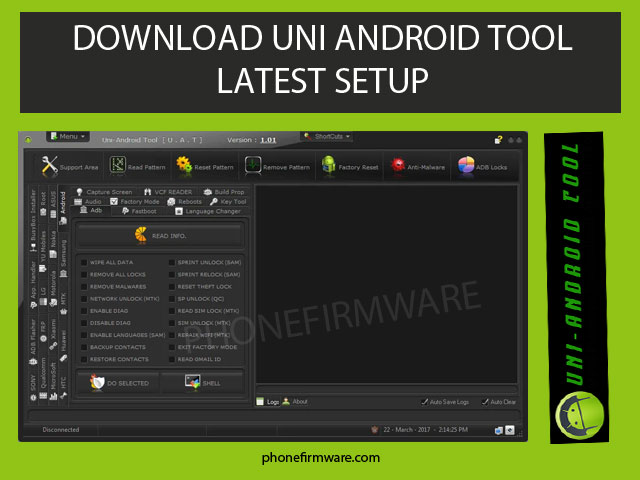This screenshot has height=480, width=640.
Task: Click the status bar clock emblem icon
Action: [374, 429]
